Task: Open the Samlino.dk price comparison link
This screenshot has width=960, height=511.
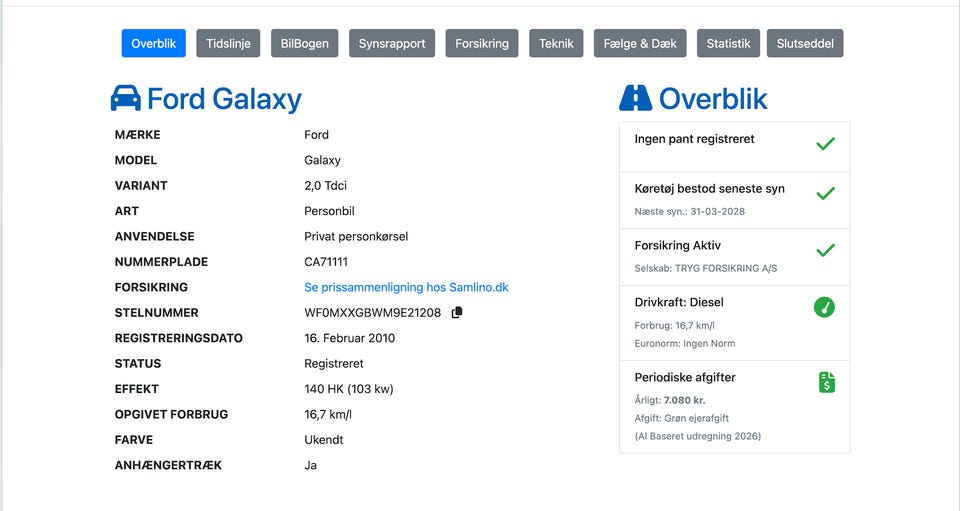Action: click(x=407, y=287)
